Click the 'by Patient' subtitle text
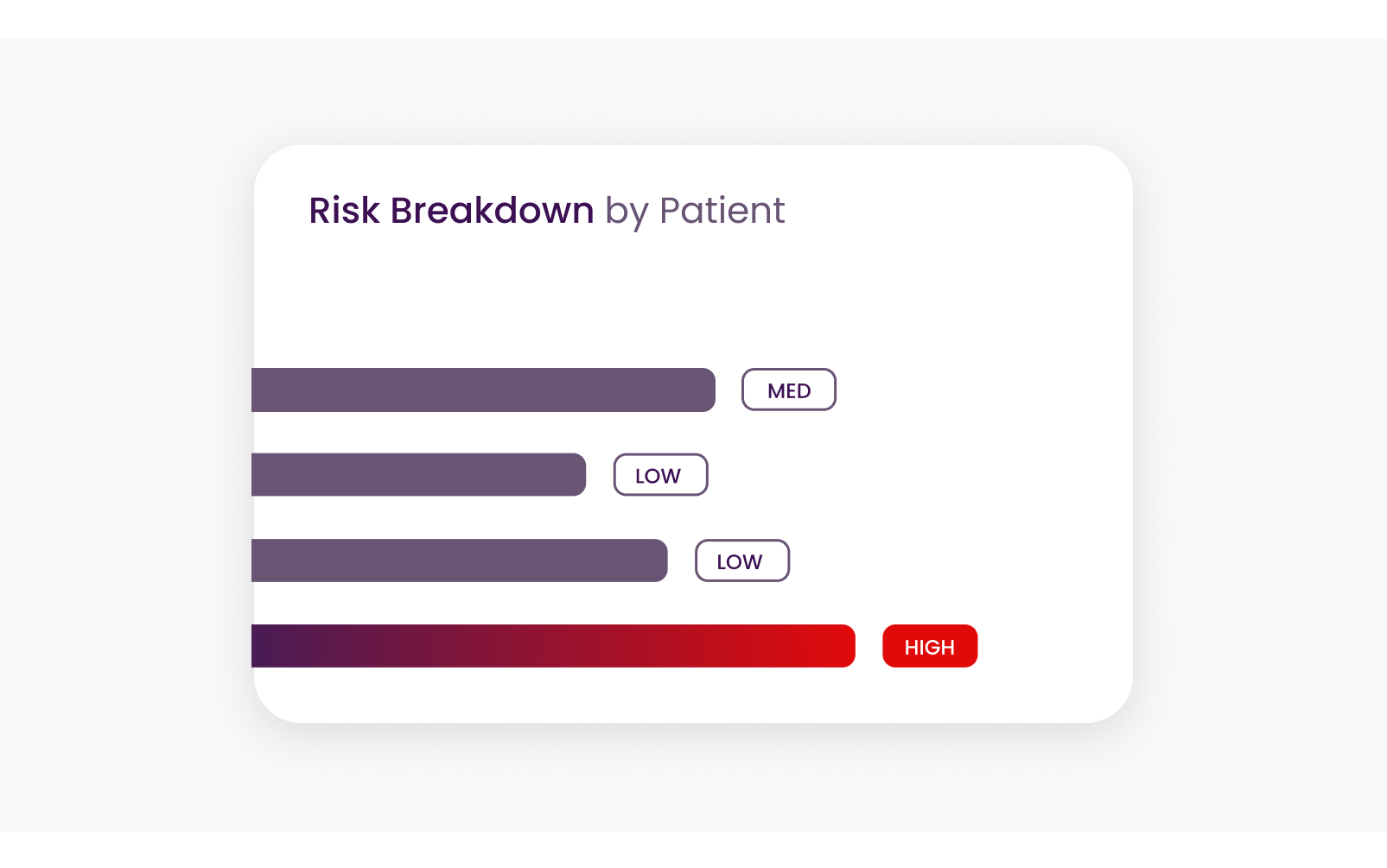The image size is (1387, 868). click(x=695, y=212)
